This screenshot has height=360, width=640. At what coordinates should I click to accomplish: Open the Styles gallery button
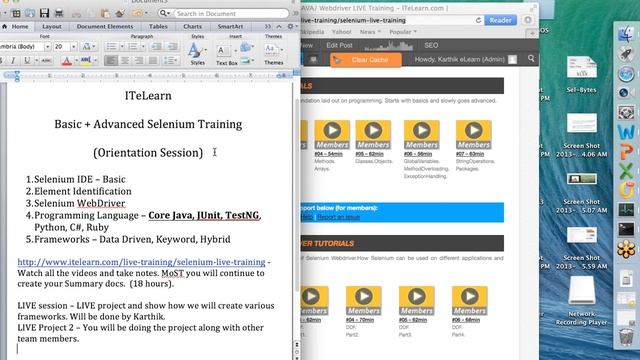[x=197, y=54]
